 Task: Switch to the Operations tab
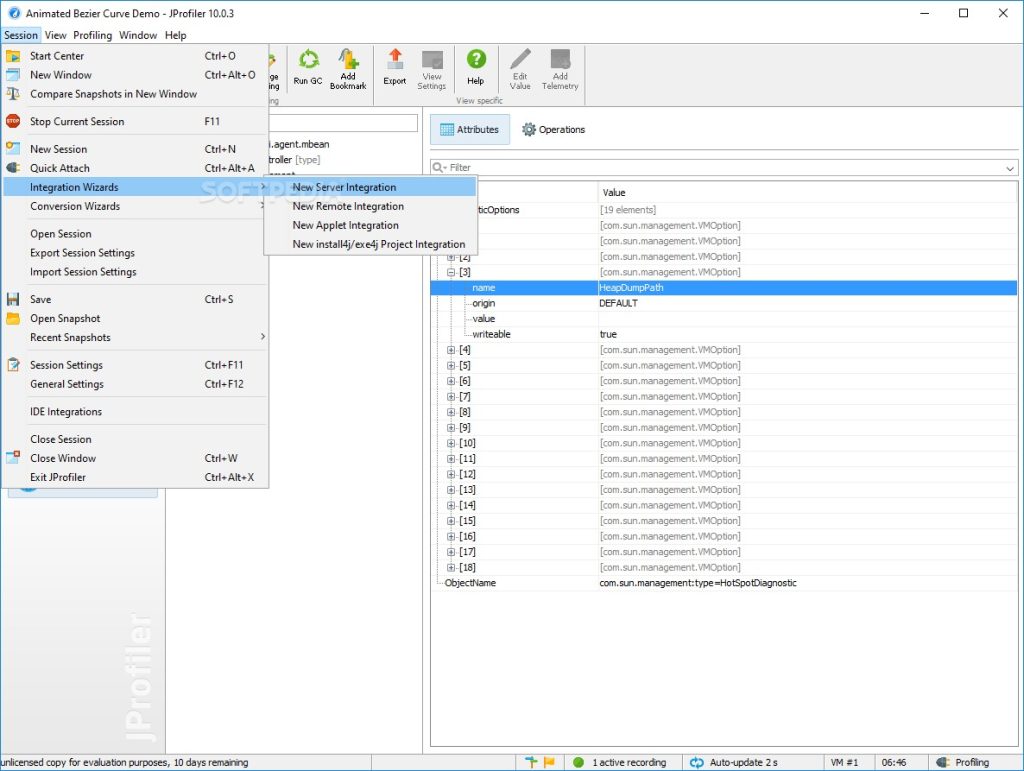point(553,130)
